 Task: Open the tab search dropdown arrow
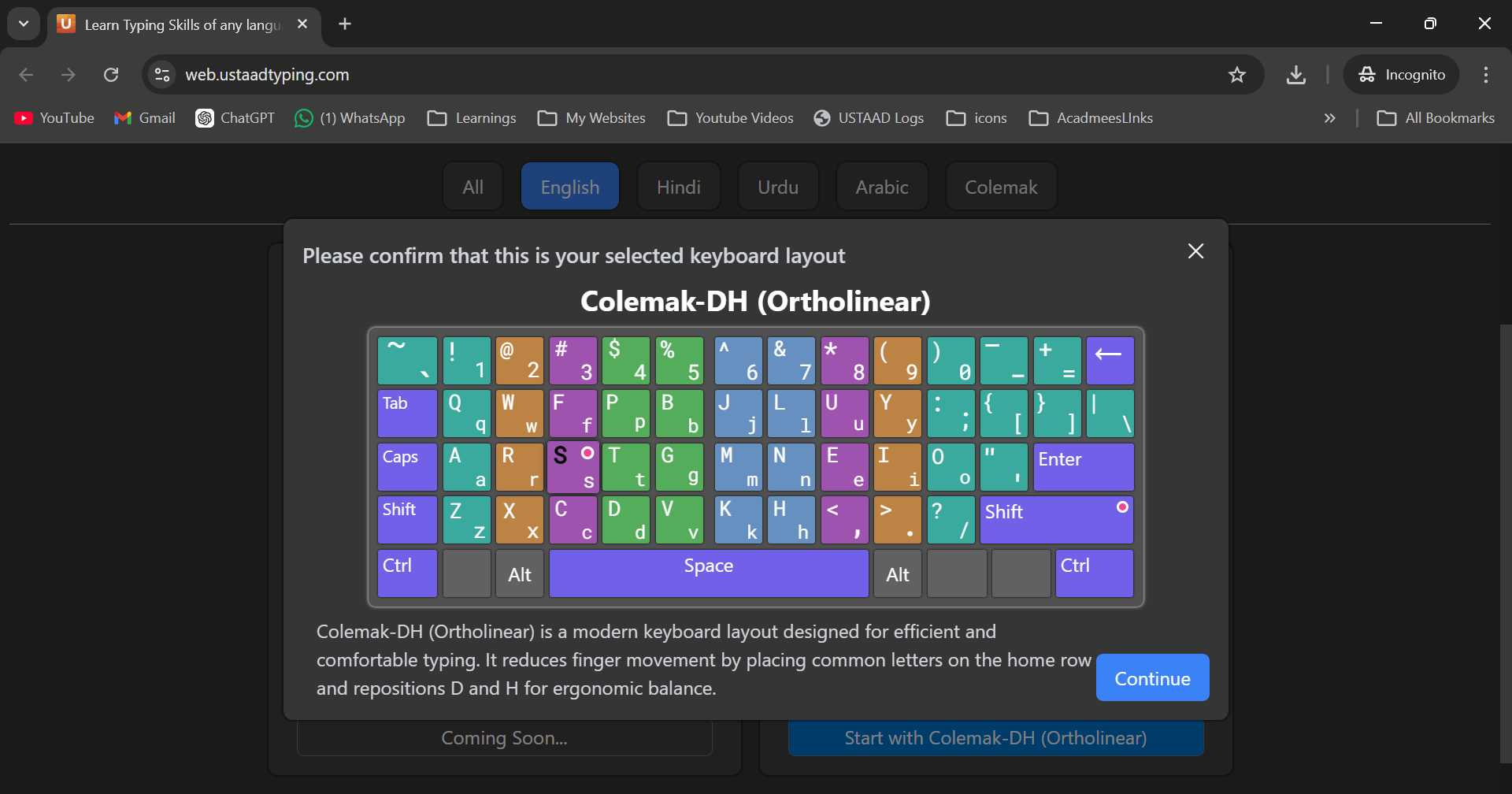click(24, 24)
